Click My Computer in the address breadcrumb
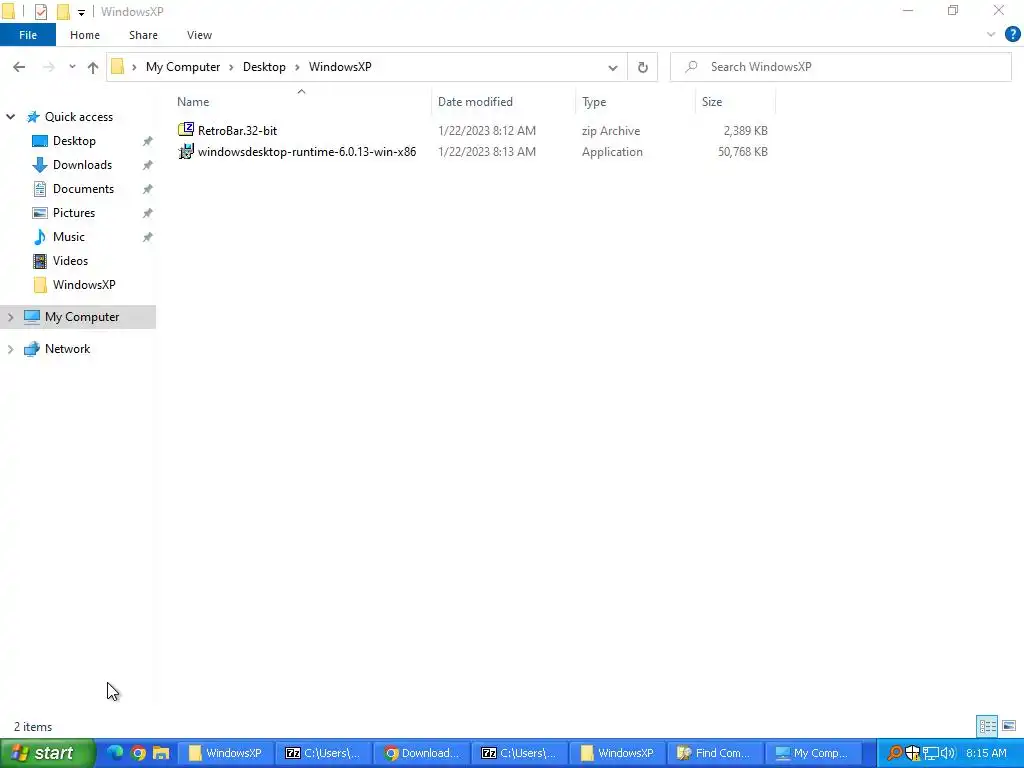Image resolution: width=1024 pixels, height=768 pixels. pyautogui.click(x=183, y=67)
